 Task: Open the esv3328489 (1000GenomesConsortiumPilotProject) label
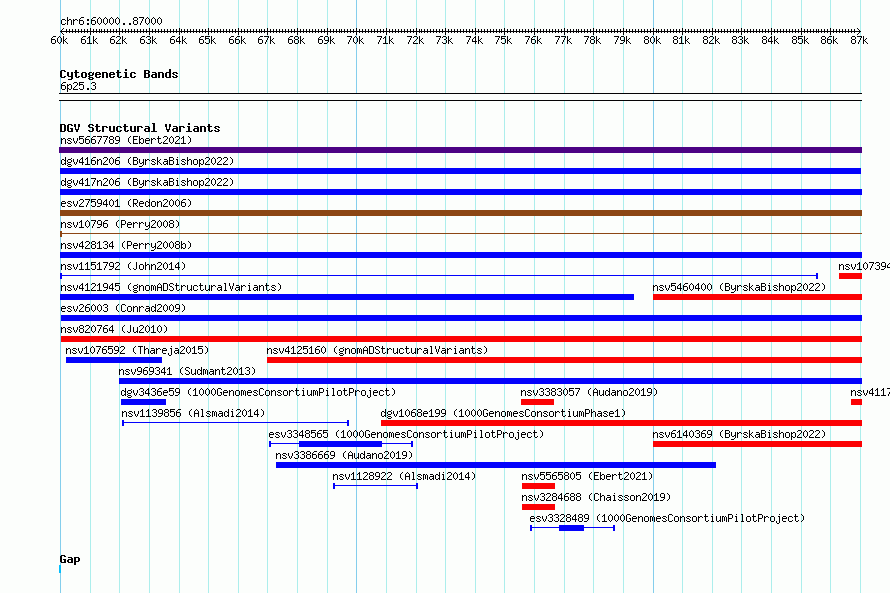pyautogui.click(x=667, y=518)
